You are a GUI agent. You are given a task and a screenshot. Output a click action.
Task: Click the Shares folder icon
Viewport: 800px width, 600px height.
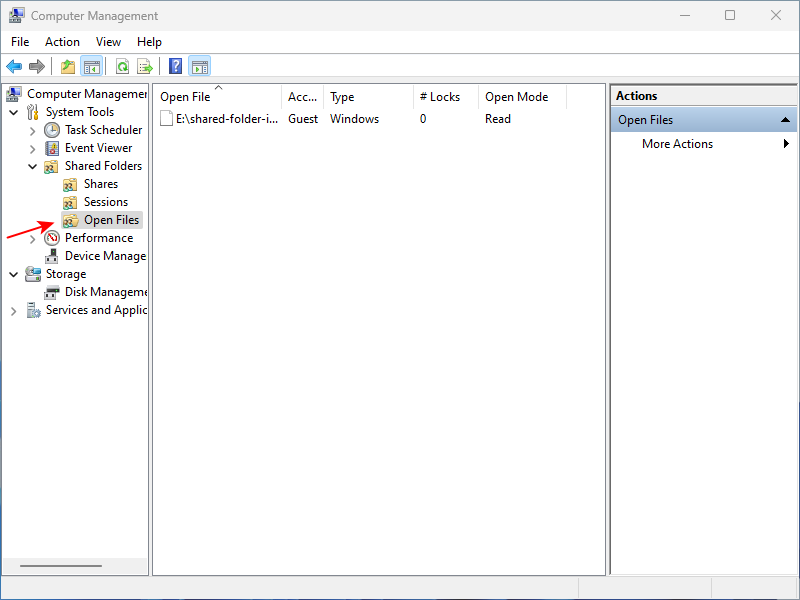[70, 184]
